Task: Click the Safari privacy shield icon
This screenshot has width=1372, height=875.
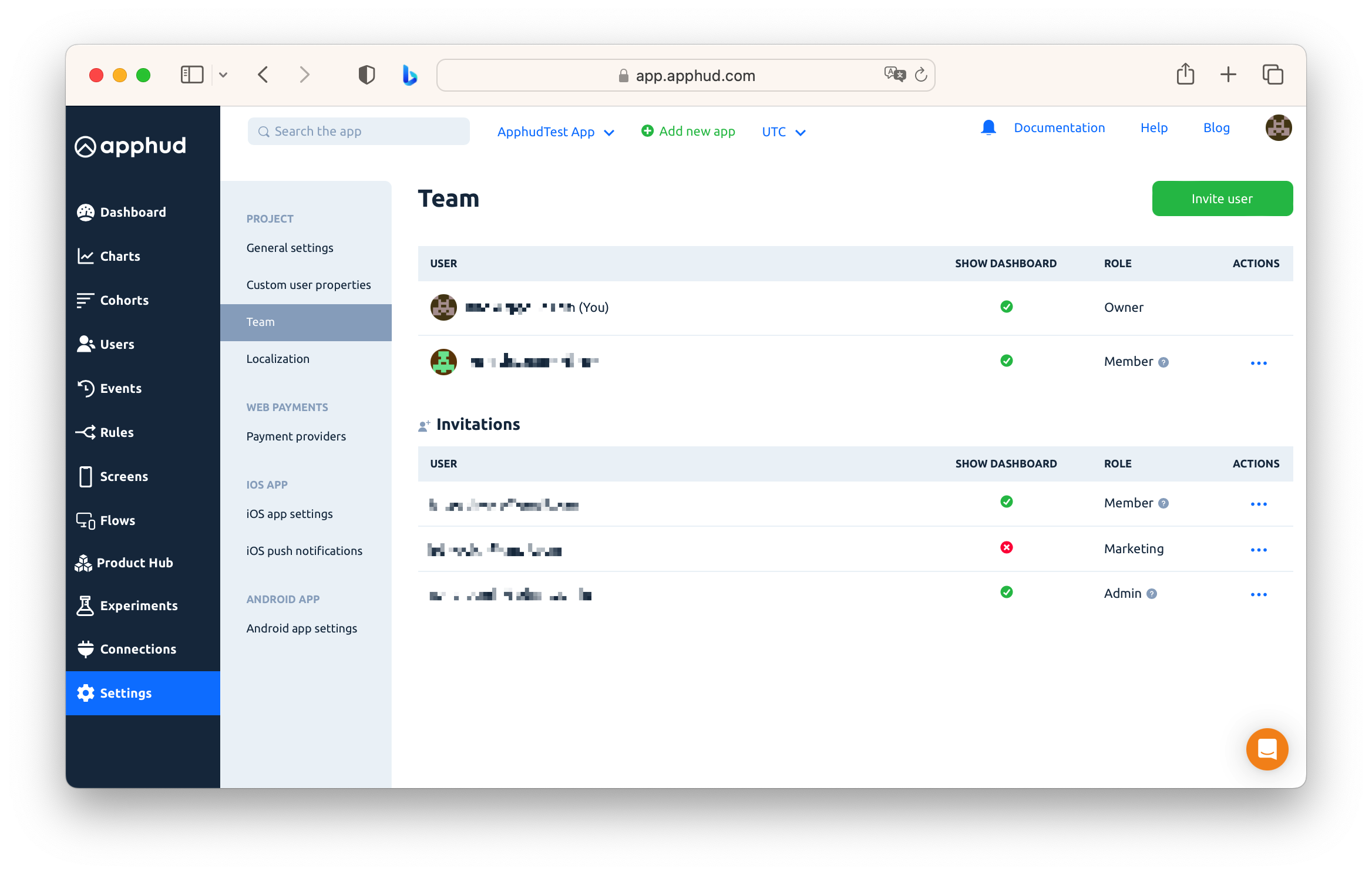Action: [x=366, y=75]
